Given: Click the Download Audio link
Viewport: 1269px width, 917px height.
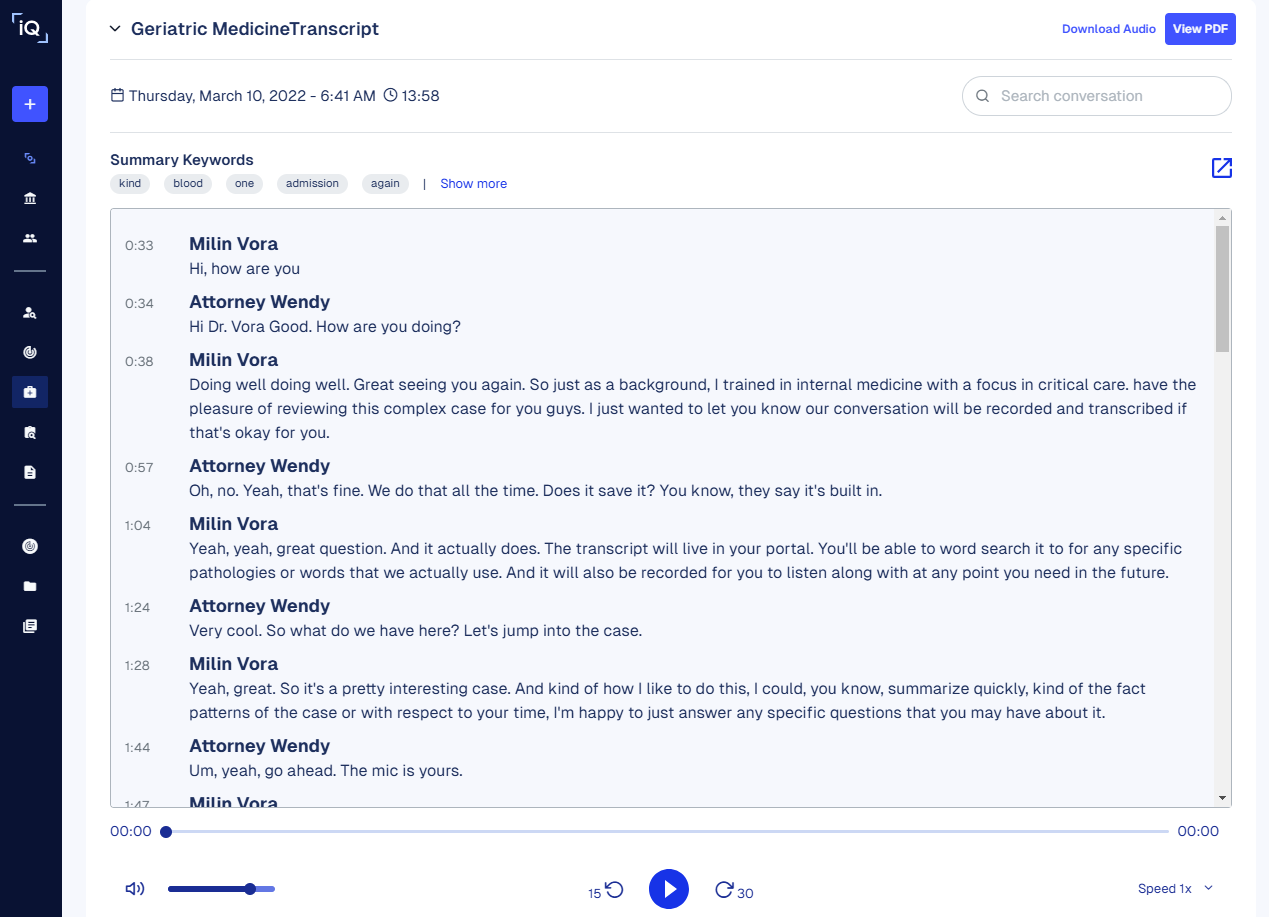Looking at the screenshot, I should pos(1108,29).
